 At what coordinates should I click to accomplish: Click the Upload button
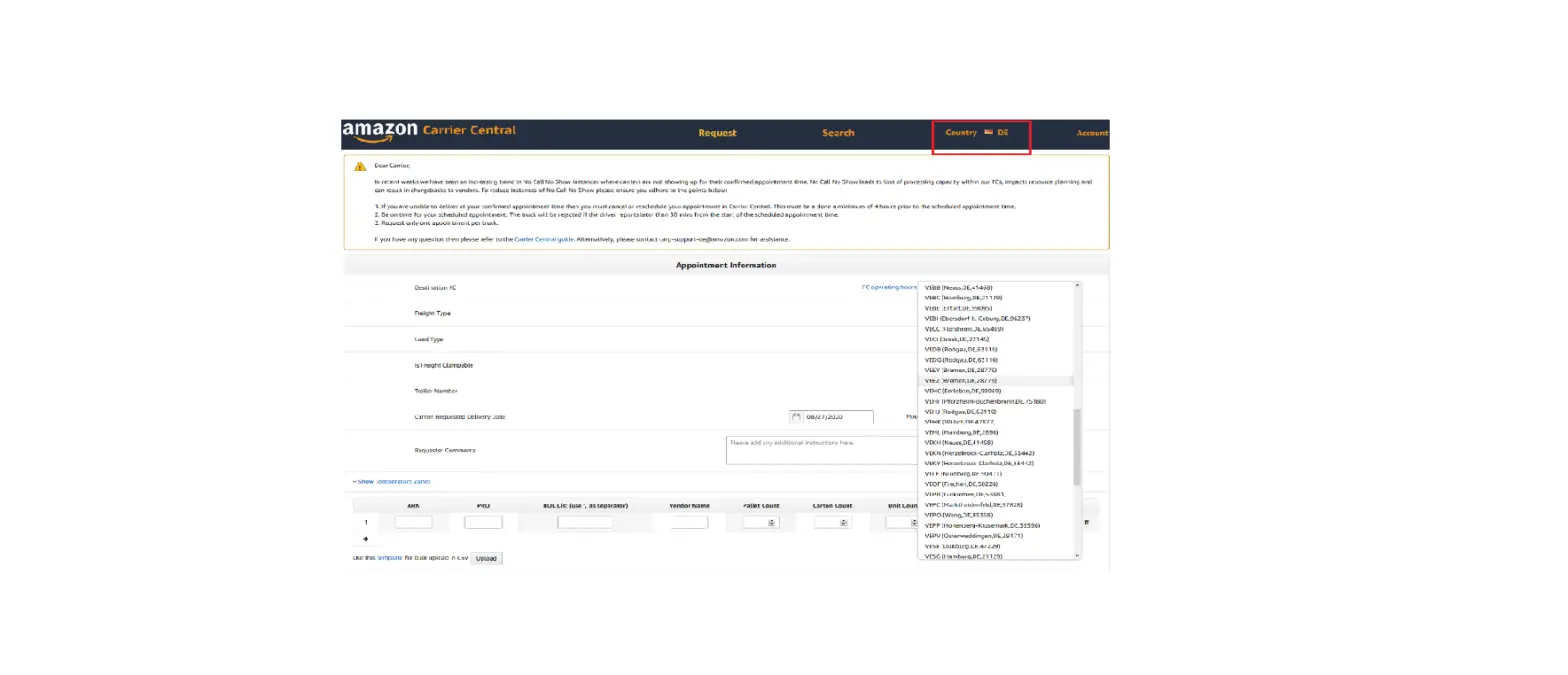pos(486,558)
